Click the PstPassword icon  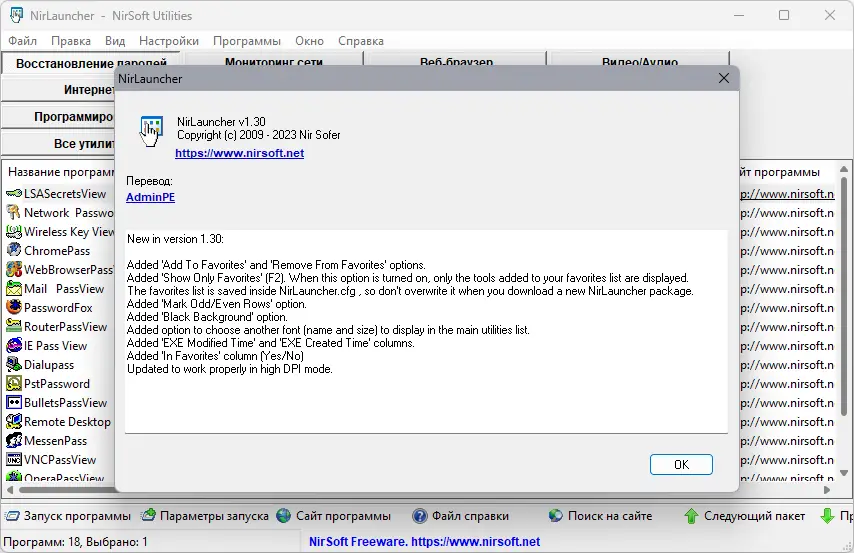pos(14,384)
